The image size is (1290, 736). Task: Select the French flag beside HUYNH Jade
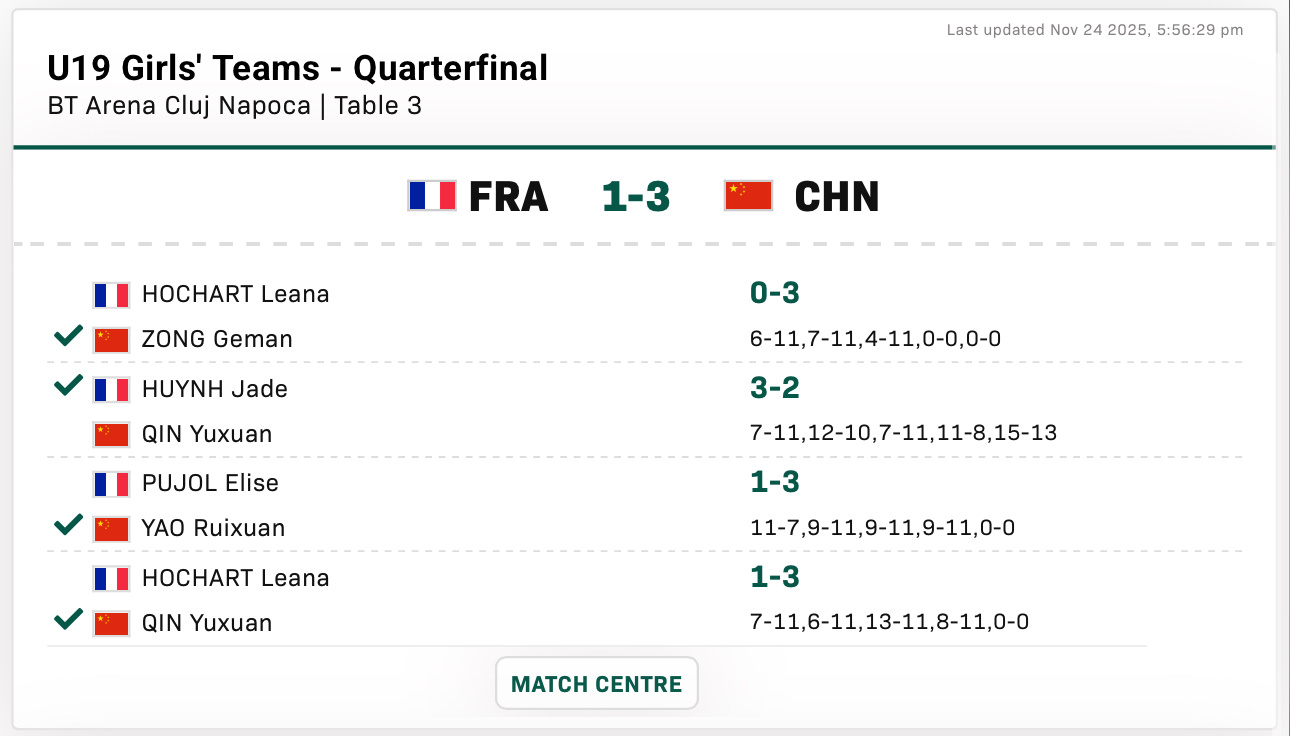click(x=111, y=388)
